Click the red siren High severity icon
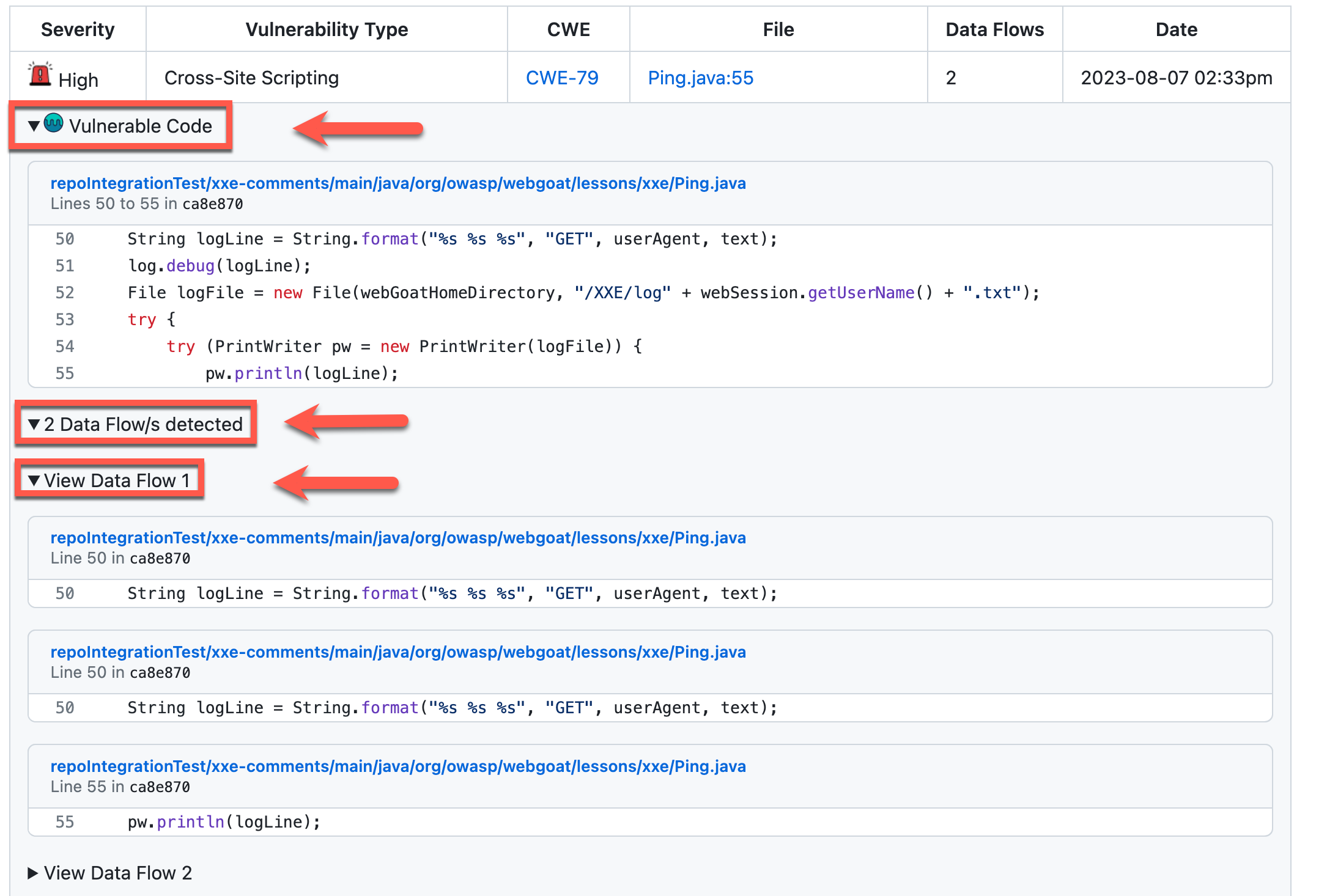The width and height of the screenshot is (1327, 896). pos(40,75)
